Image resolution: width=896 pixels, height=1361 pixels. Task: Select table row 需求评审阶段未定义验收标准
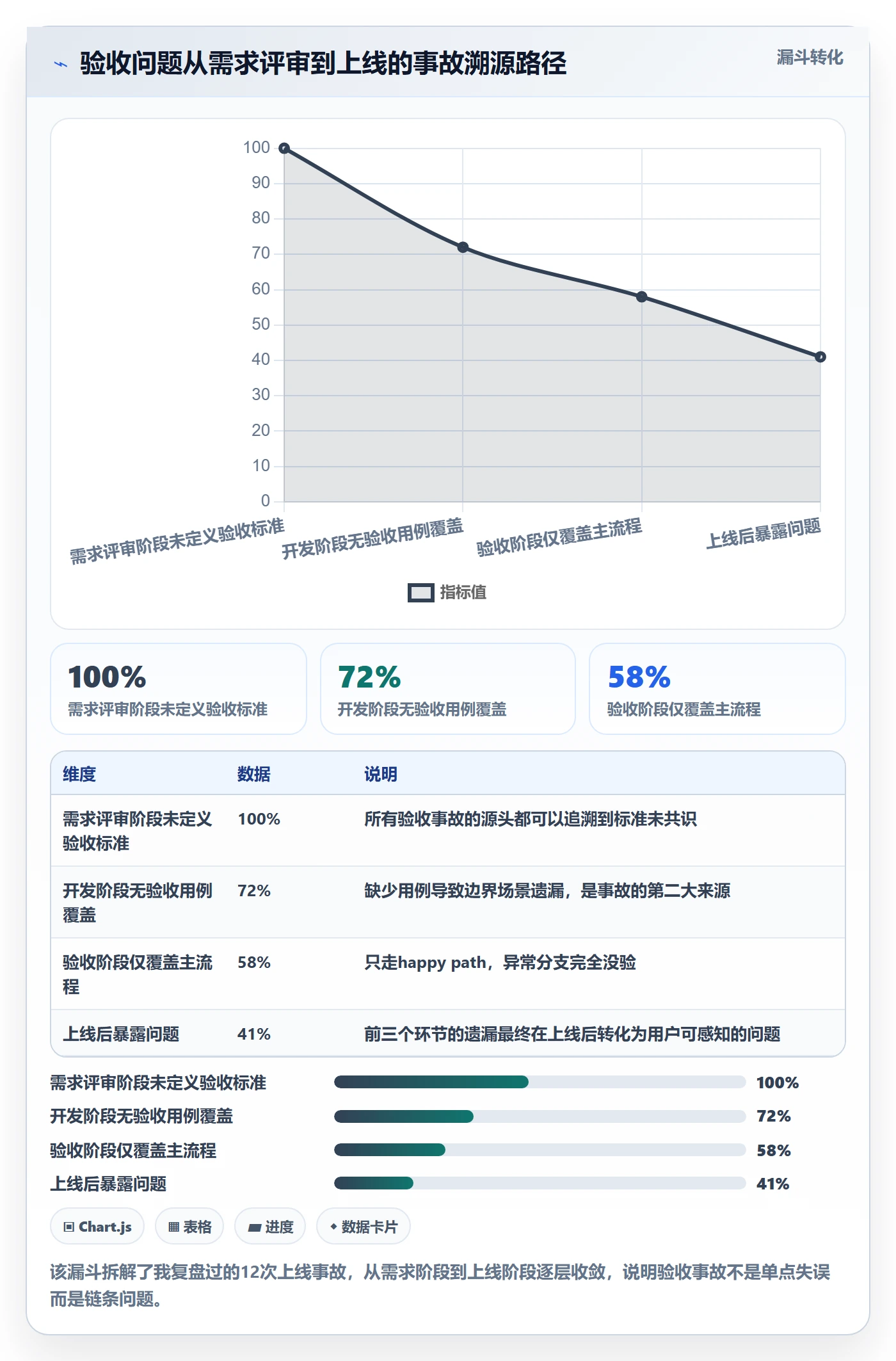tap(448, 831)
